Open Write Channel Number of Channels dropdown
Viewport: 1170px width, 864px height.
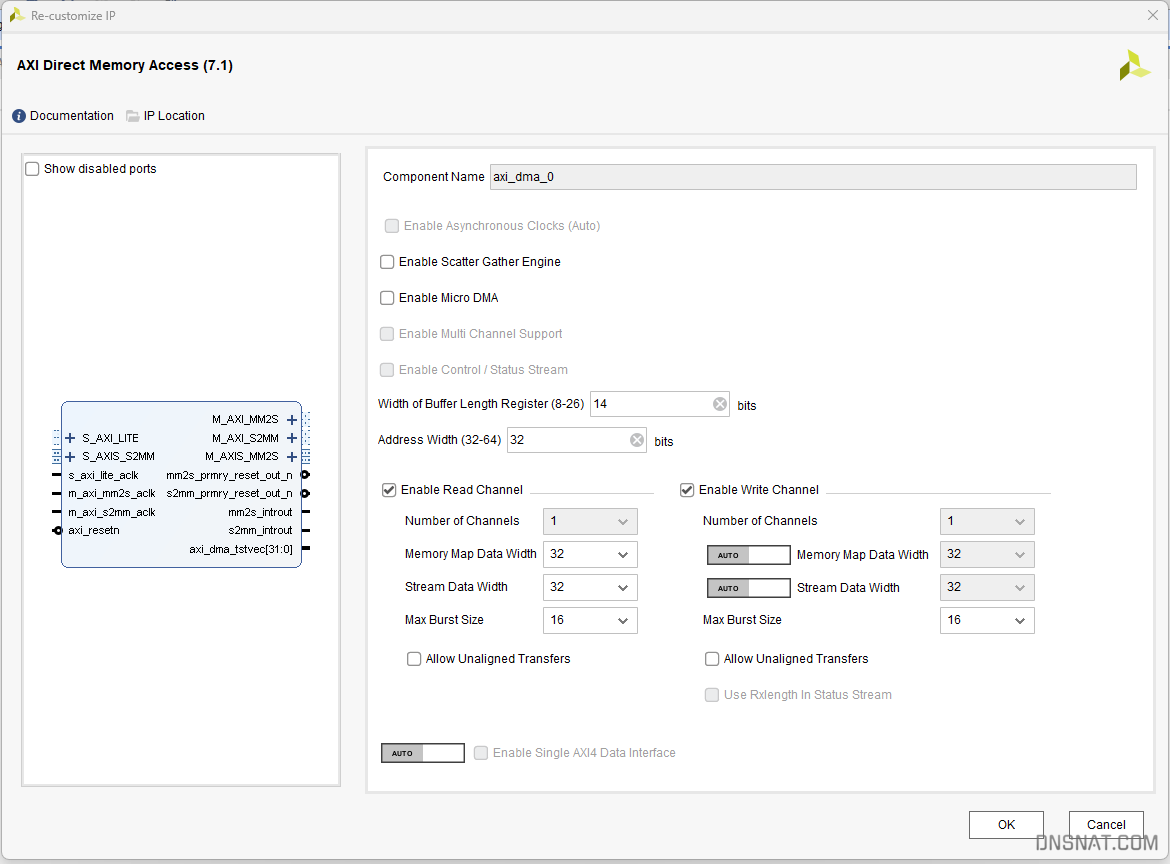[x=987, y=522]
